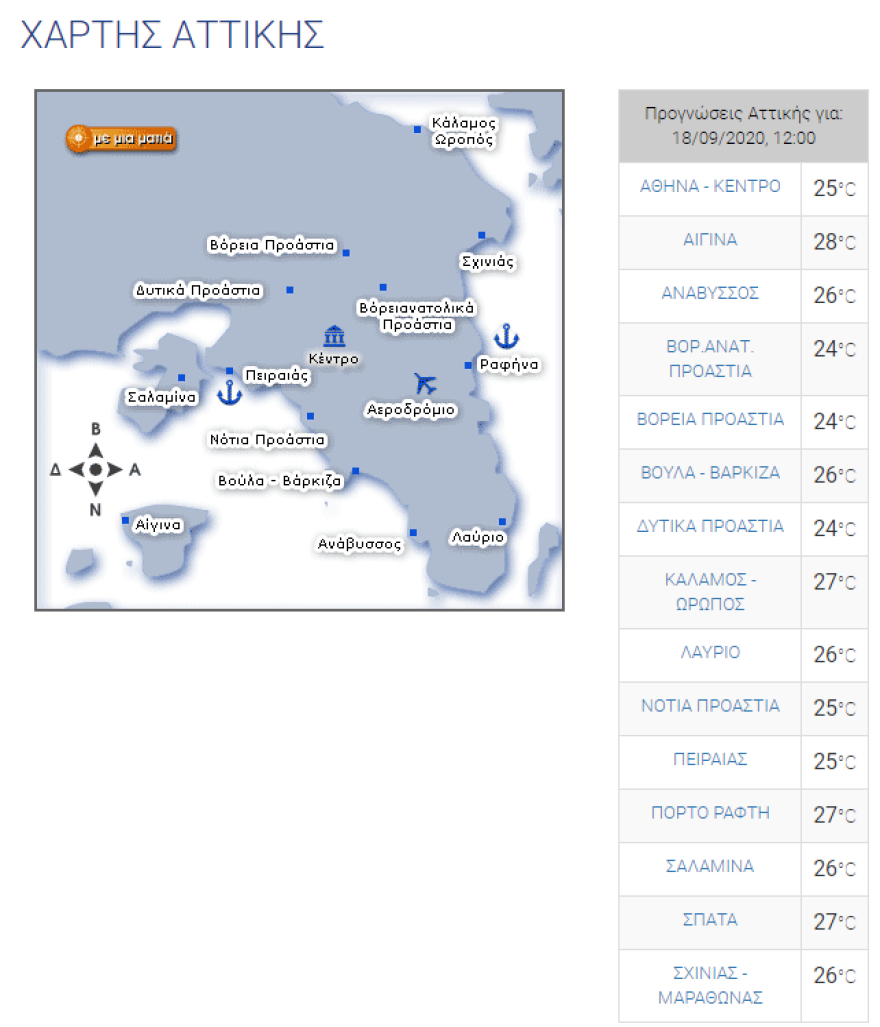
Task: Click the Βούλα - Βάρκιζα map label
Action: [280, 481]
